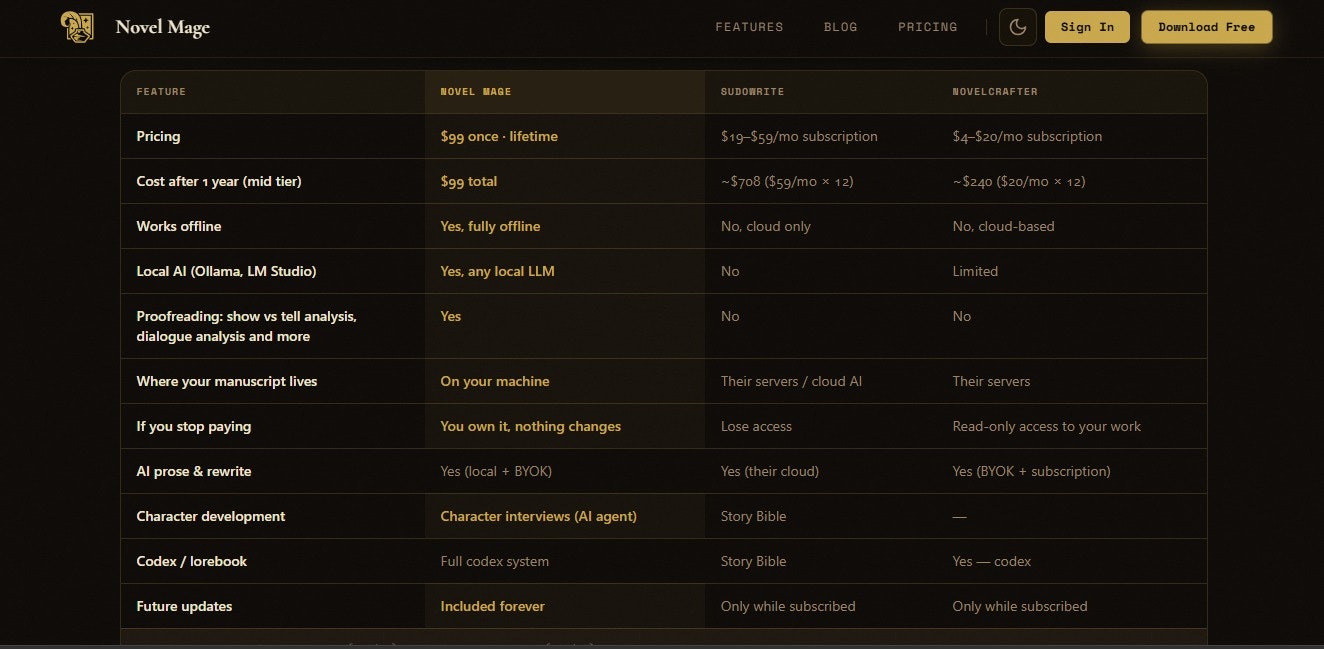Click 'Future updates' row label

pos(185,606)
